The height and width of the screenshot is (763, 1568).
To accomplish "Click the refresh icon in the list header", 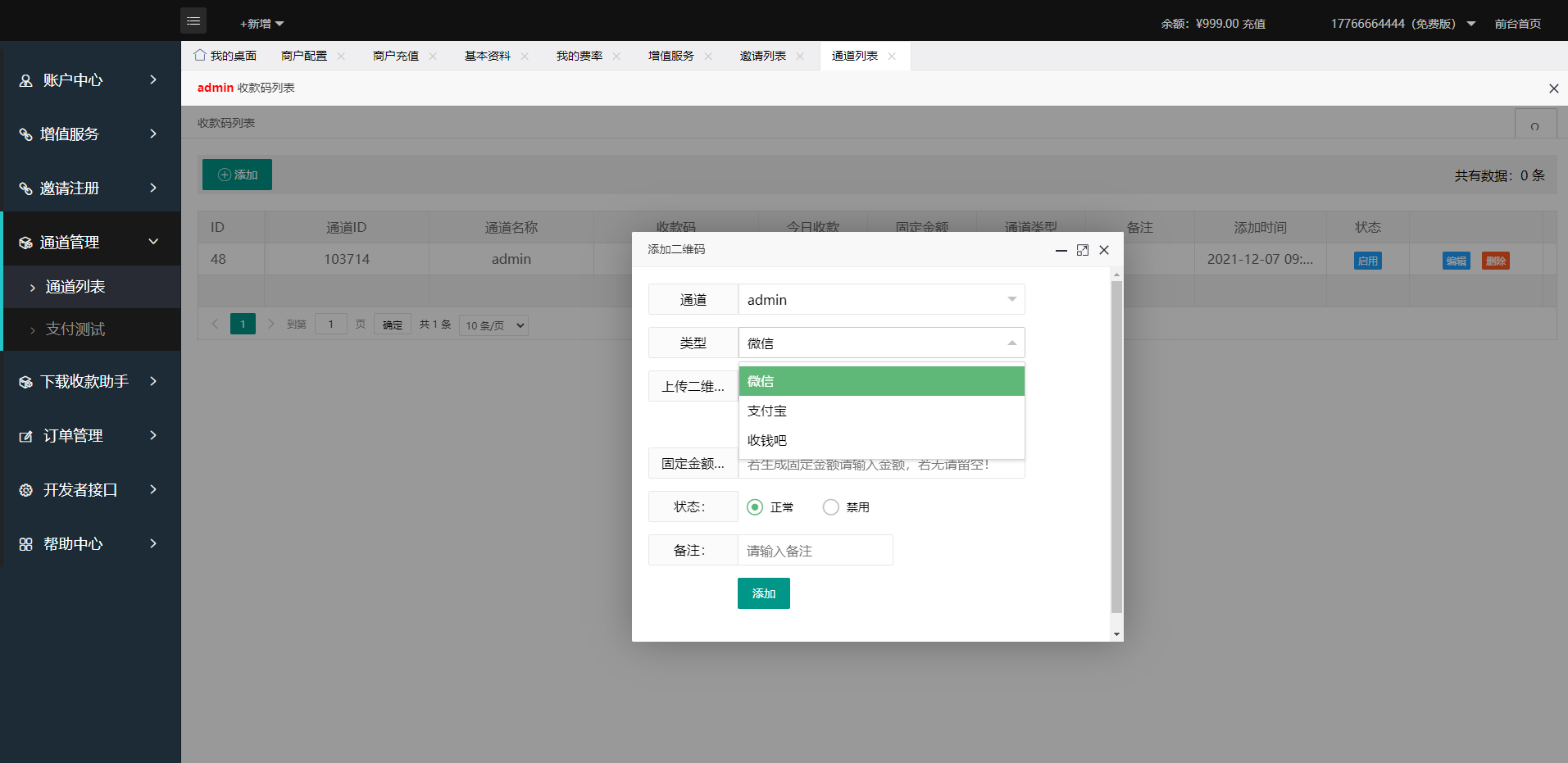I will point(1534,125).
